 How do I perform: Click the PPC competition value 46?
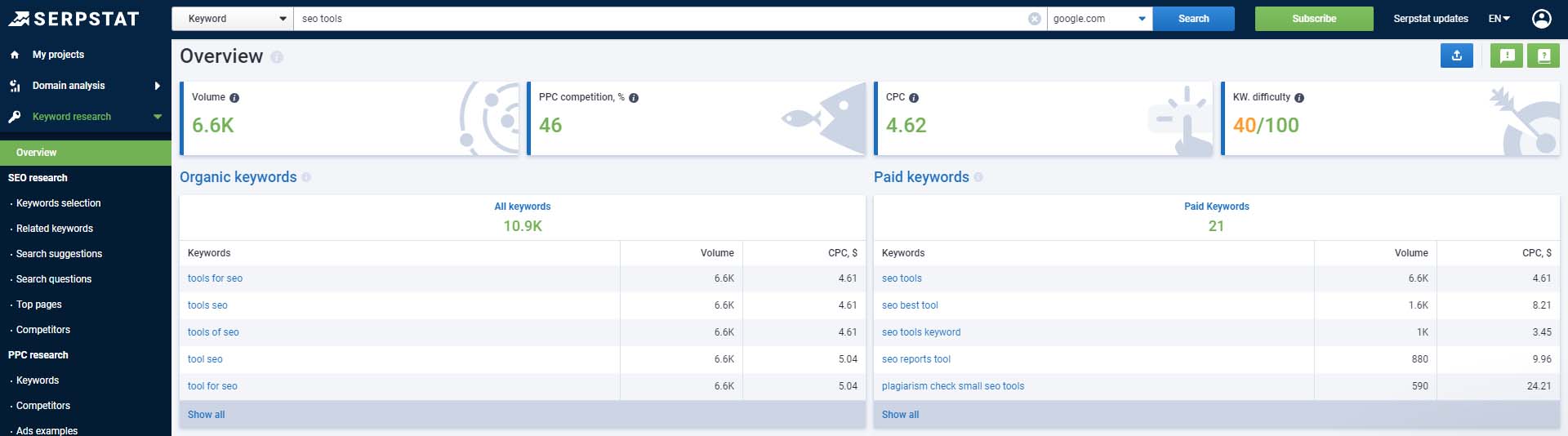click(550, 125)
